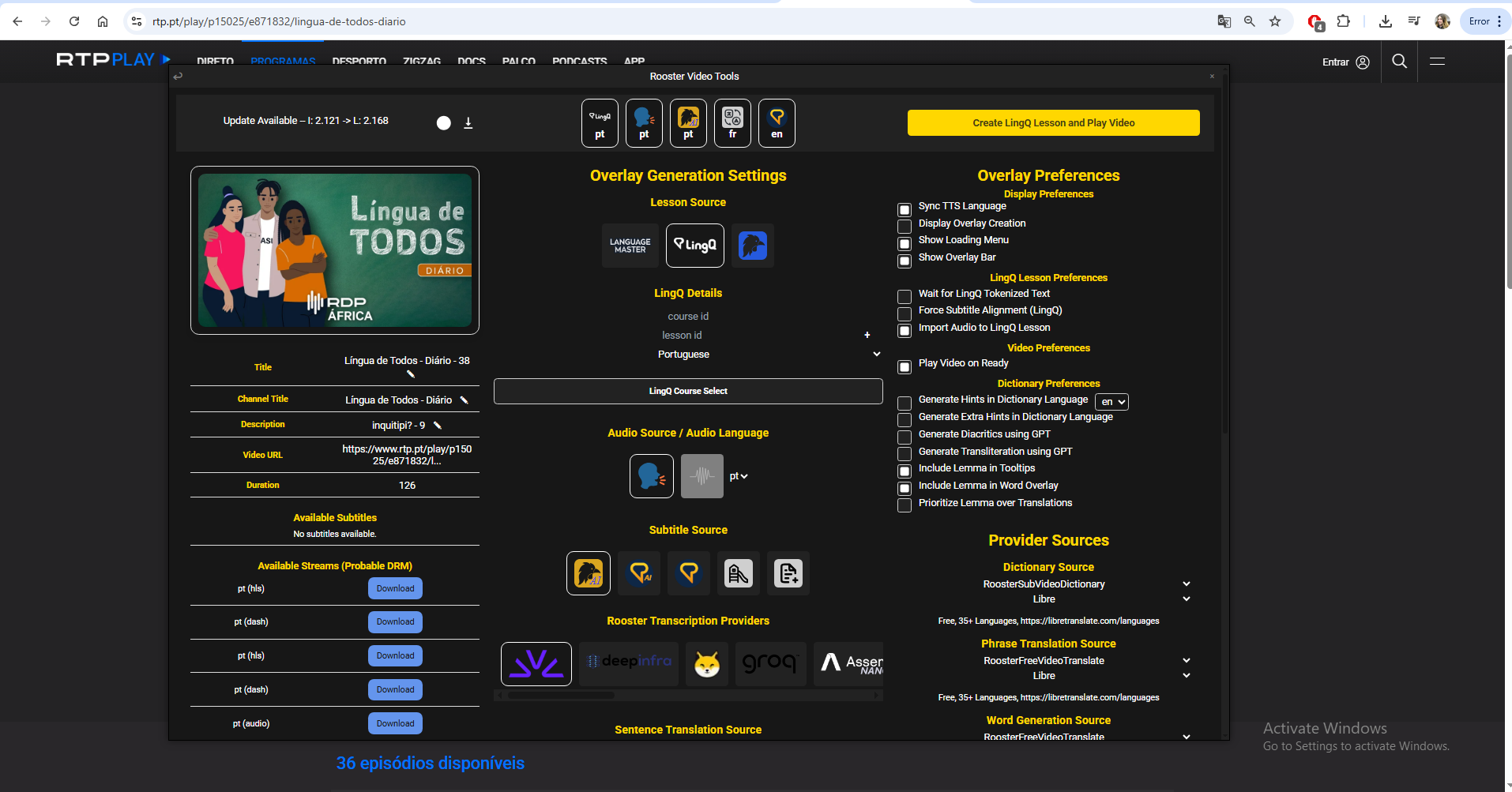Select the Language Master lesson source
Viewport: 1512px width, 792px height.
pos(630,246)
